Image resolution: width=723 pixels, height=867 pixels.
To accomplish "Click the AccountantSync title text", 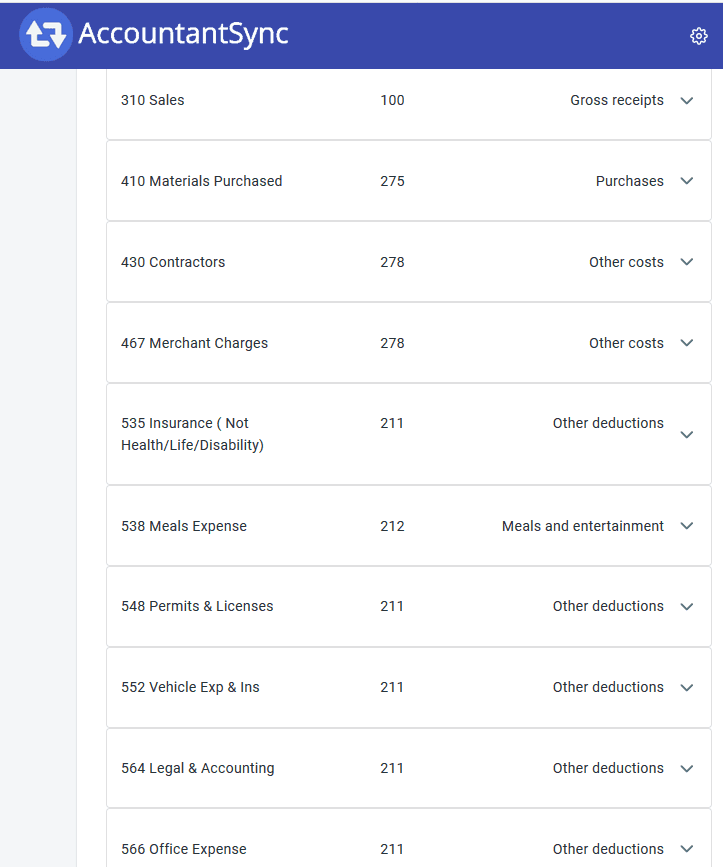I will (x=183, y=34).
